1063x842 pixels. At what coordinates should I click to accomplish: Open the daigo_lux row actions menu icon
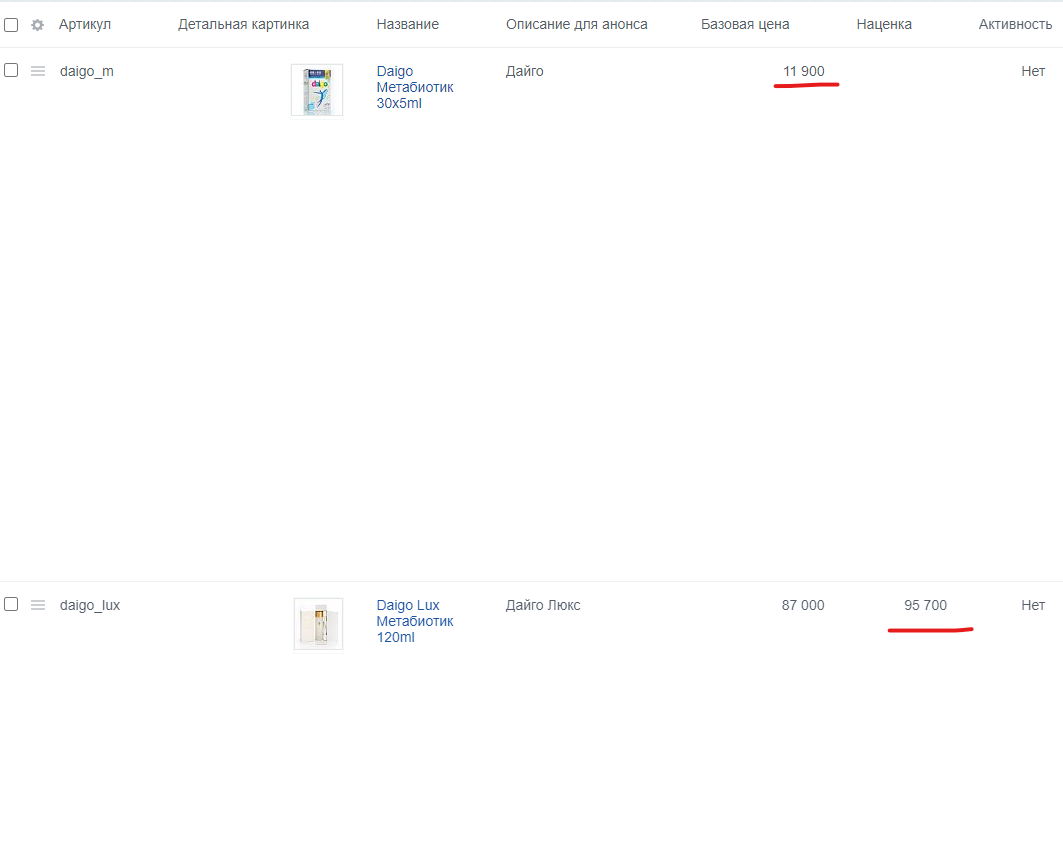(38, 605)
